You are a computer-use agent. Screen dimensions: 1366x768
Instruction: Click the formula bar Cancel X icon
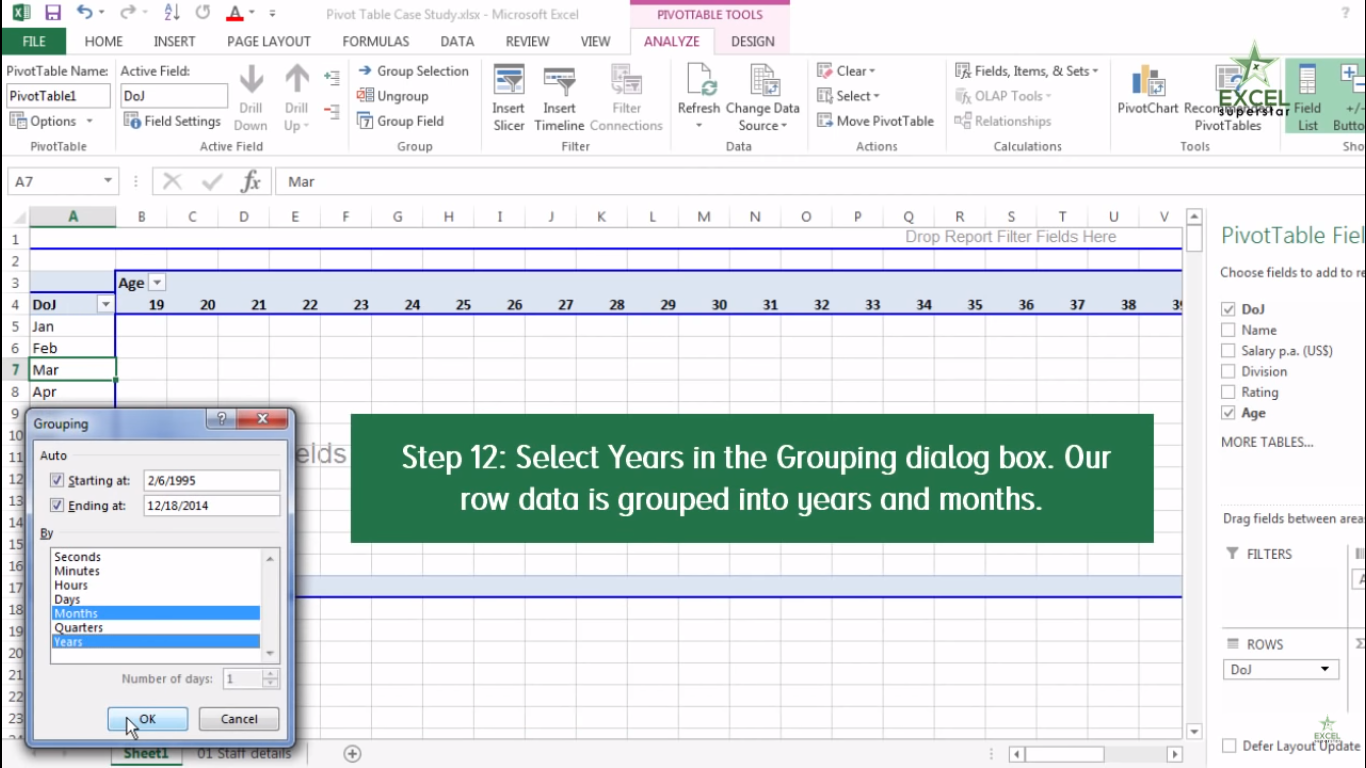pos(173,181)
